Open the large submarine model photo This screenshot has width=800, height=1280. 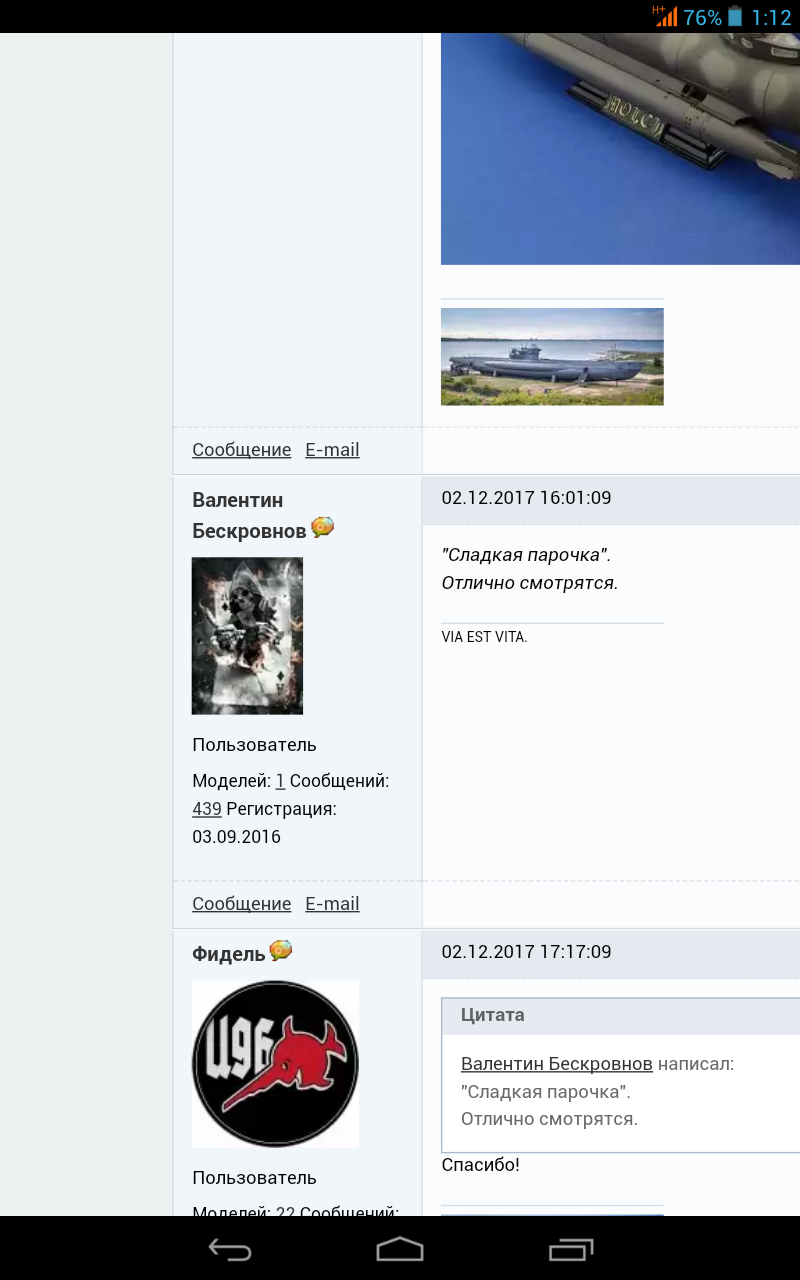[620, 149]
